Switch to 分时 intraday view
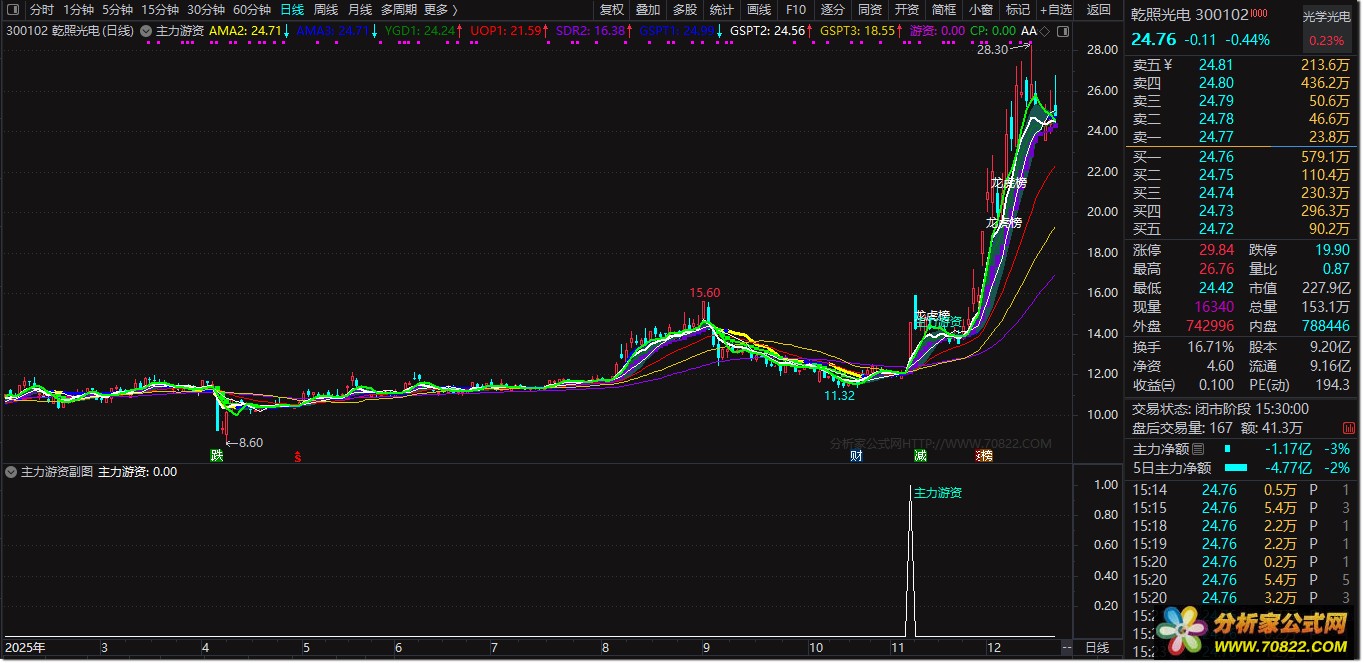This screenshot has width=1364, height=663. click(42, 10)
